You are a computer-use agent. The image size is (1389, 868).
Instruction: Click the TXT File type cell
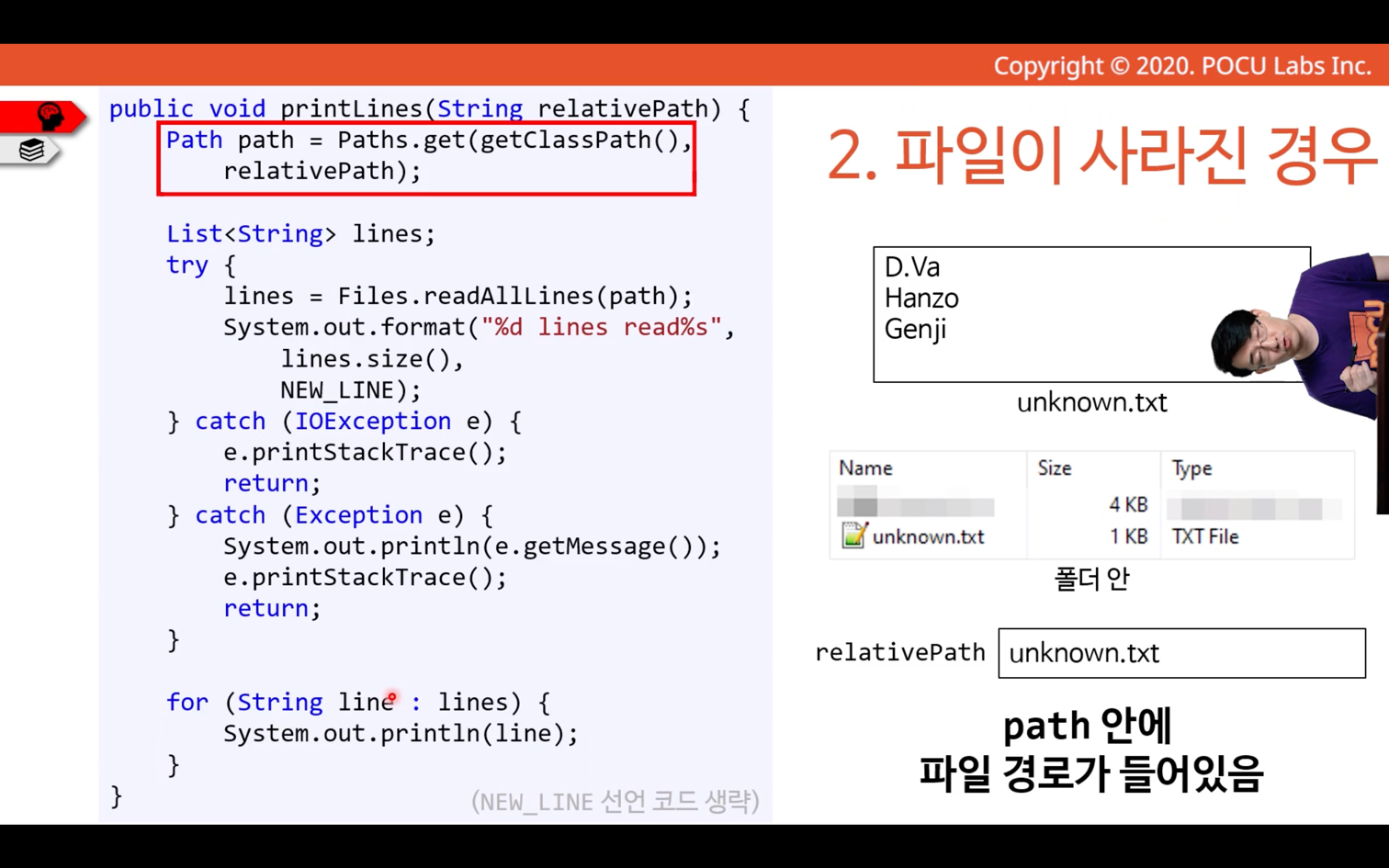(x=1205, y=536)
